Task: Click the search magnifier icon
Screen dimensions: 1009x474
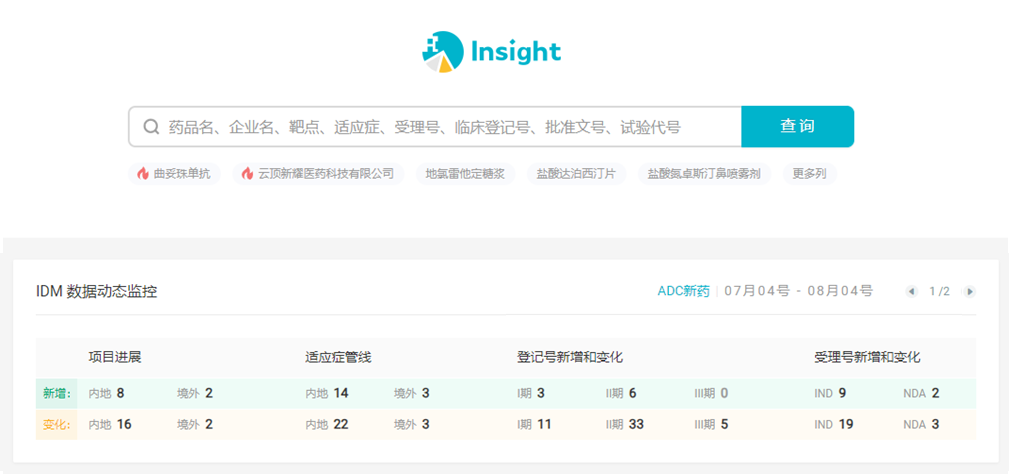Action: tap(151, 127)
